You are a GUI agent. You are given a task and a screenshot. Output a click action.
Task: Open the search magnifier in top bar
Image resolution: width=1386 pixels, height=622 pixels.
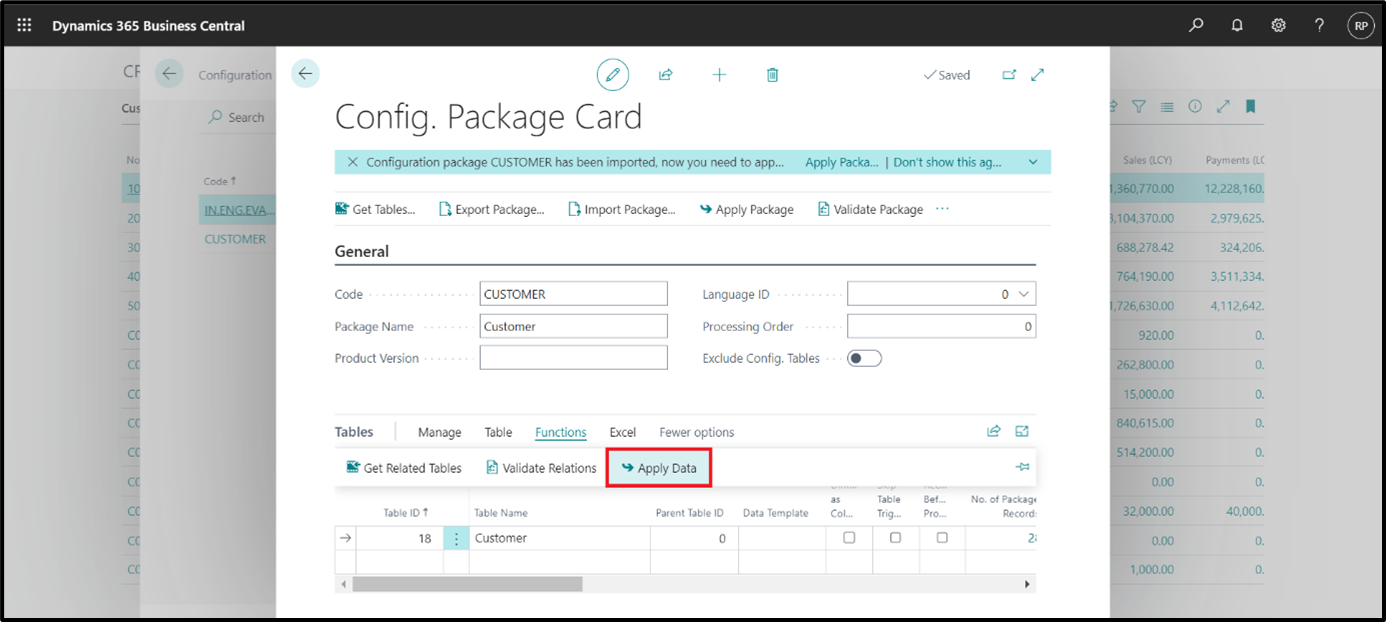point(1196,25)
